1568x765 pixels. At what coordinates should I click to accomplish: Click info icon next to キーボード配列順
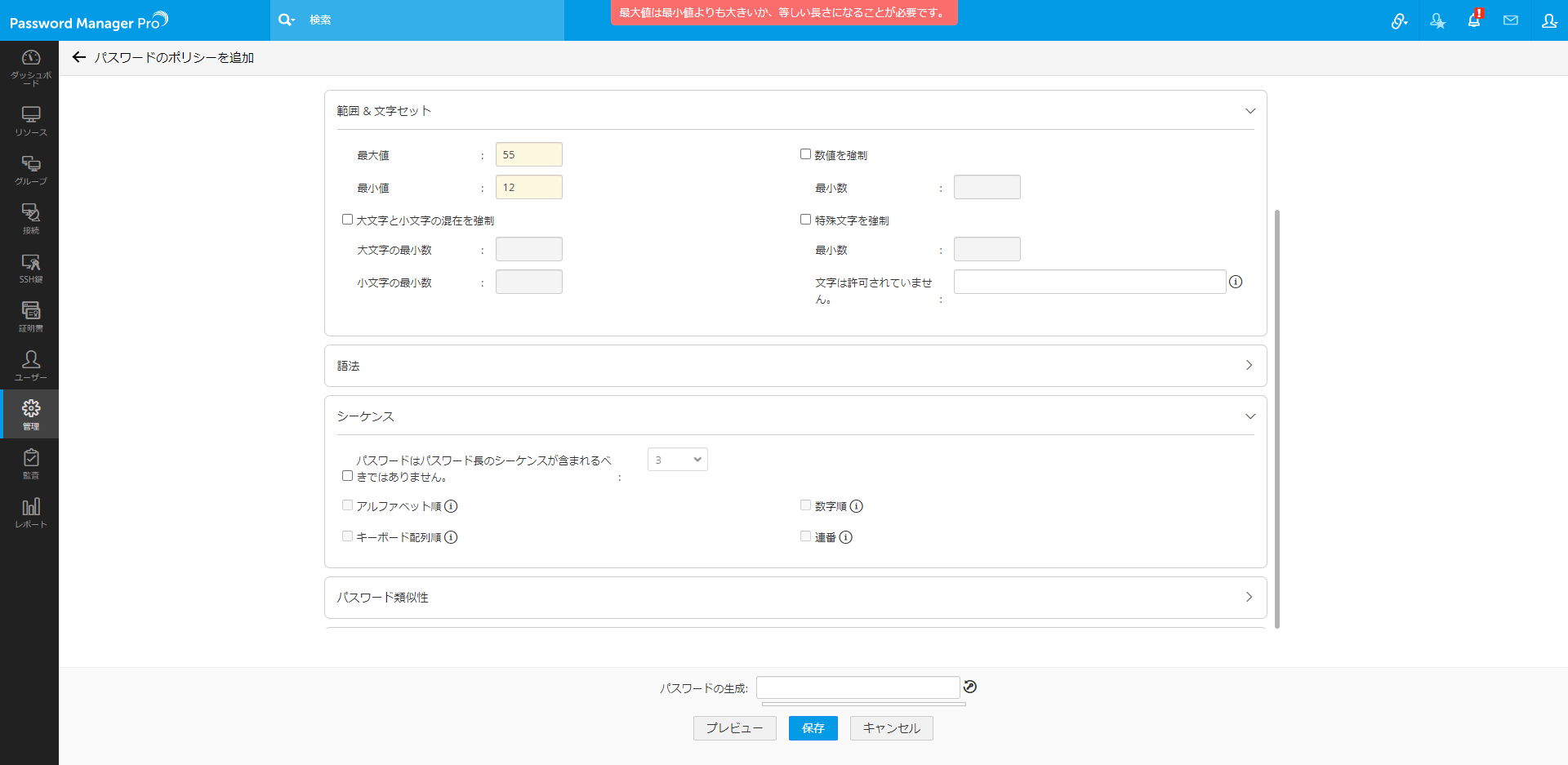(x=451, y=537)
